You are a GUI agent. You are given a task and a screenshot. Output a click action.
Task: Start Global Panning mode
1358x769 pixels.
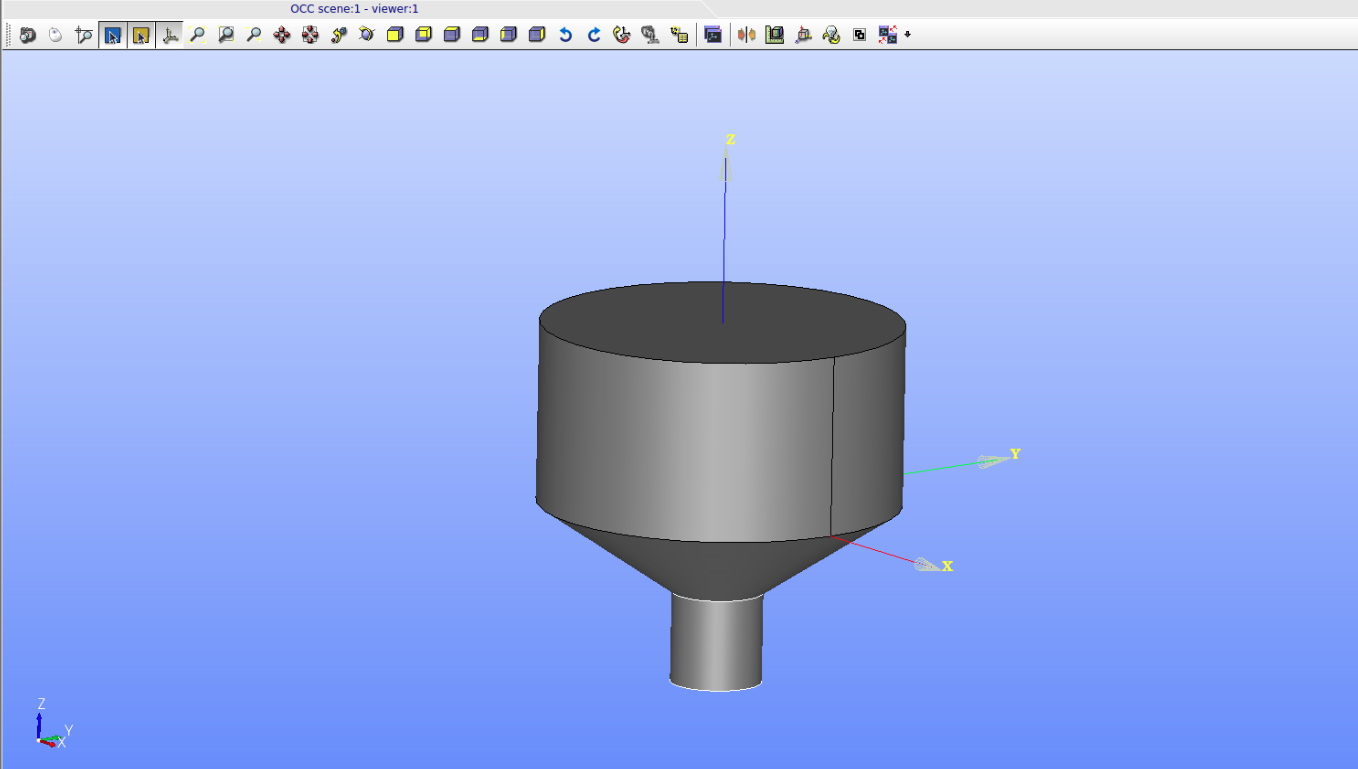pyautogui.click(x=309, y=35)
